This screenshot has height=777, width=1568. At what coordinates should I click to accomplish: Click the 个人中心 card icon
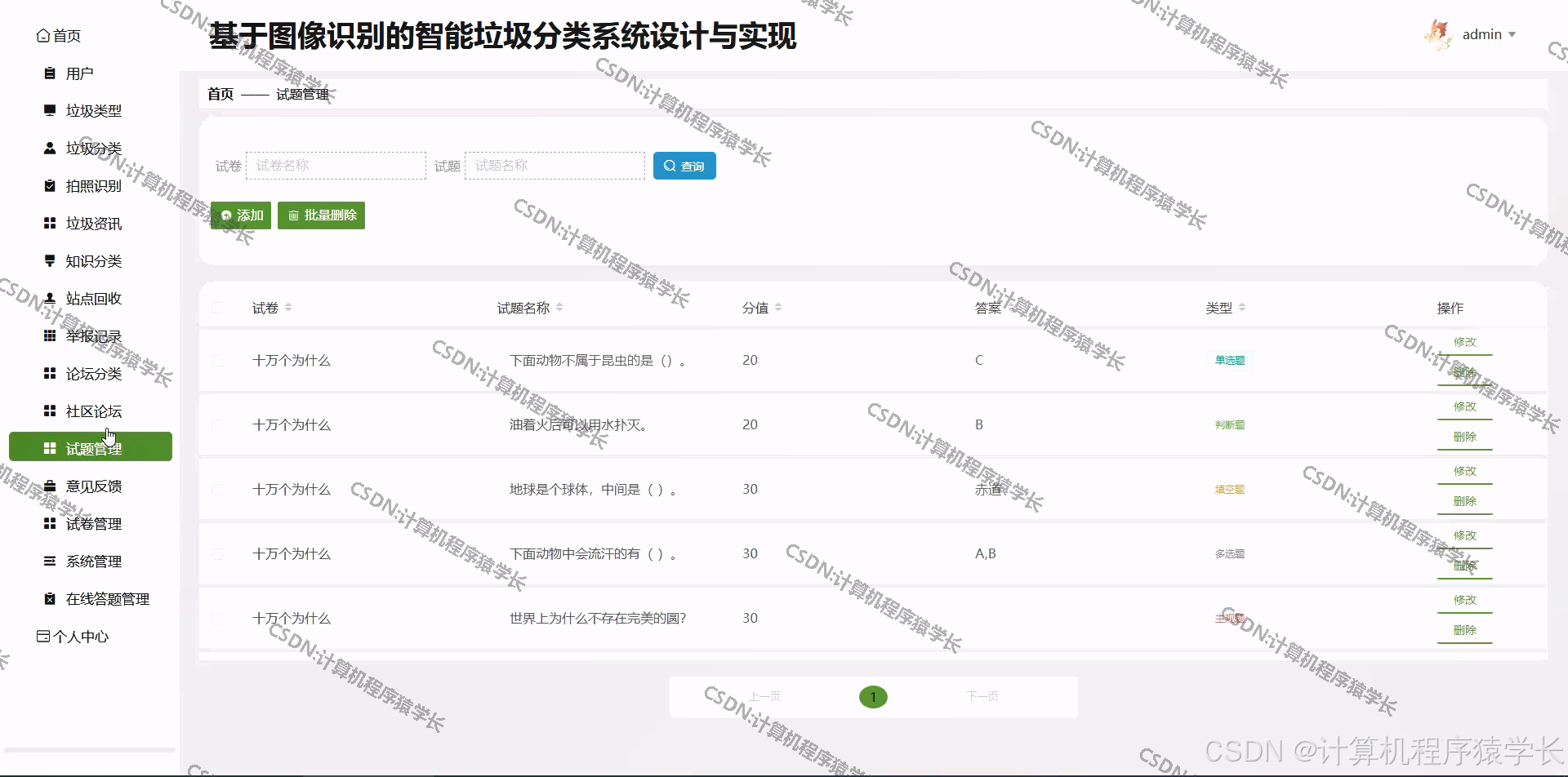point(43,636)
